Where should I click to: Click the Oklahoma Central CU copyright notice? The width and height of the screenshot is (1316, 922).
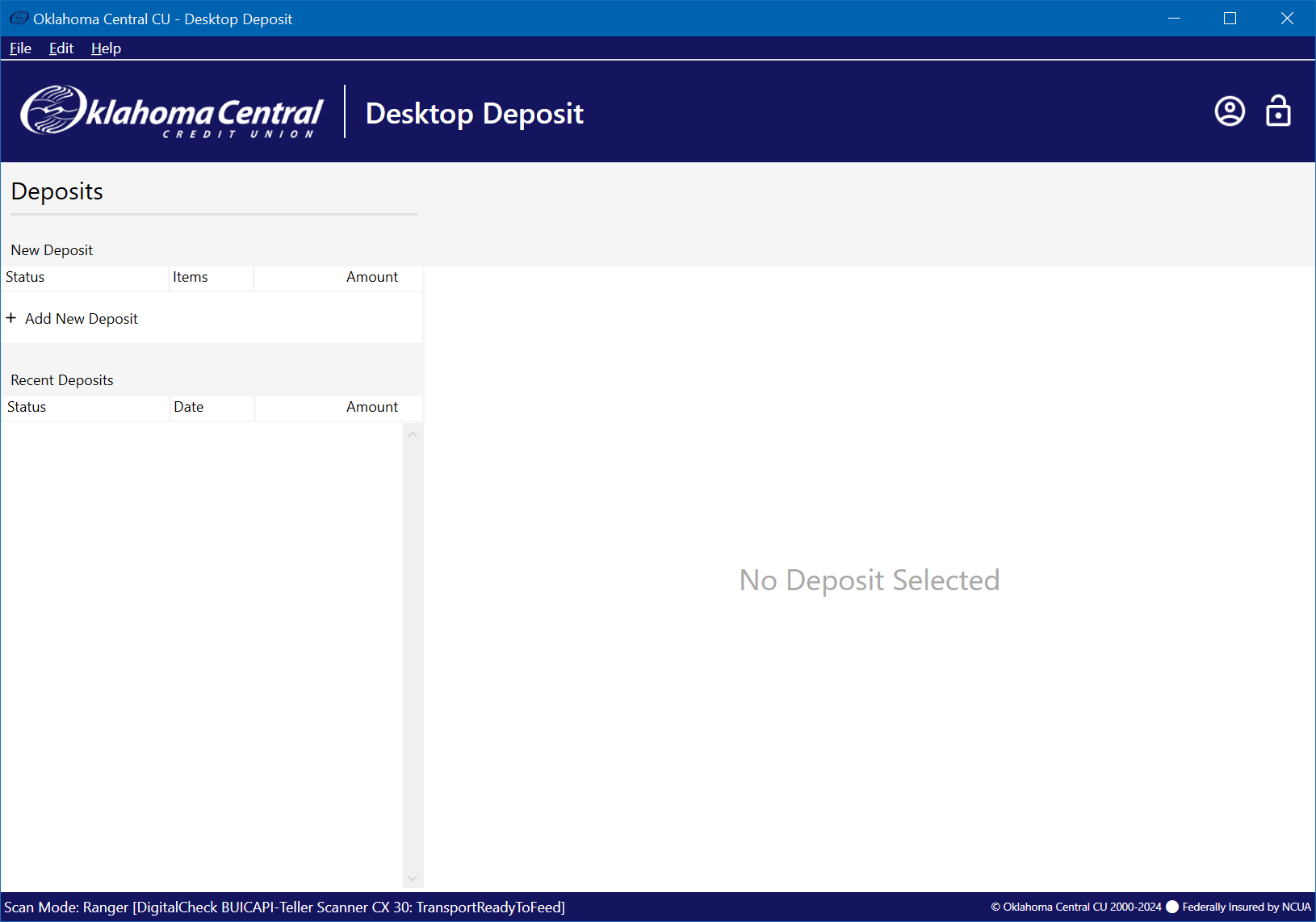coord(1076,907)
